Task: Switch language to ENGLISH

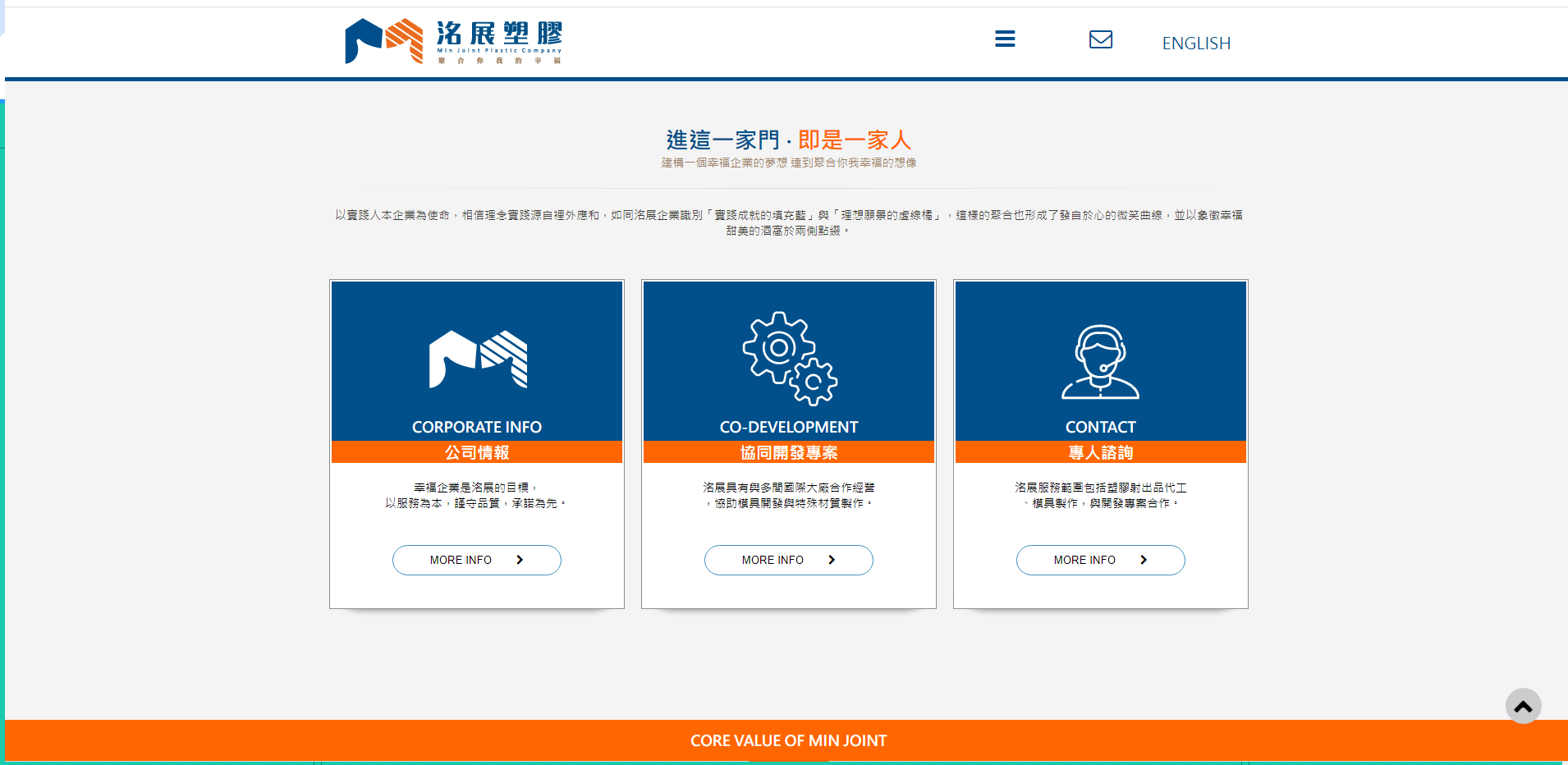Action: click(x=1195, y=44)
